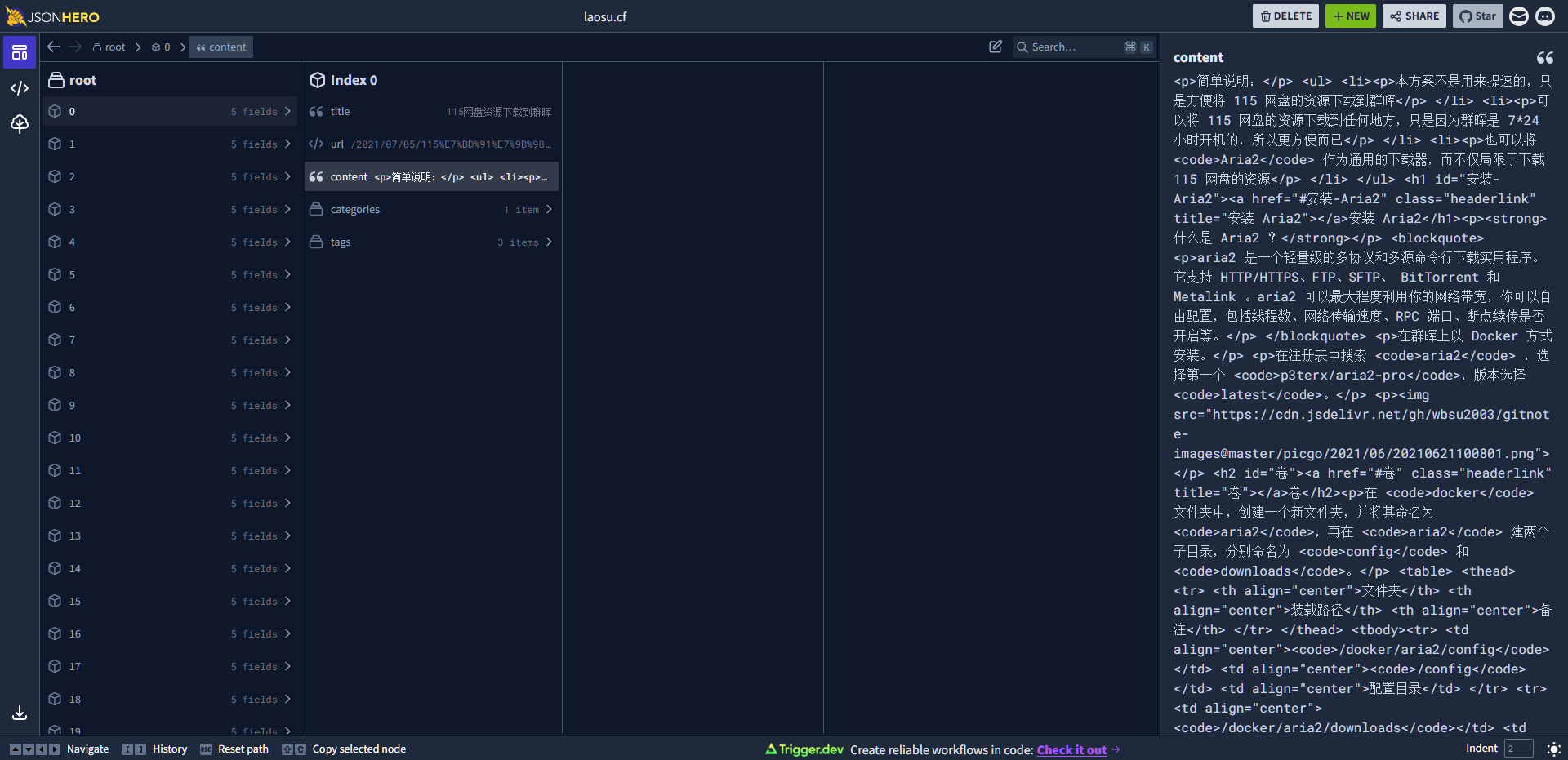1568x760 pixels.
Task: Follow the 'Check it out' link
Action: (x=1071, y=749)
